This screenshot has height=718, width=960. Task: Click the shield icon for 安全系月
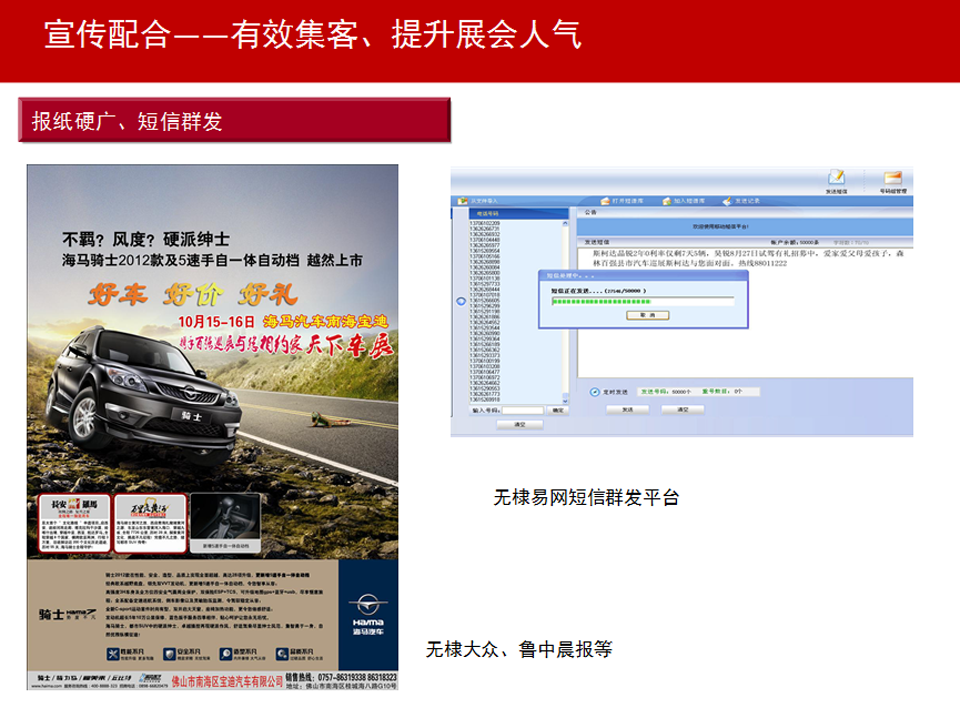(x=170, y=654)
